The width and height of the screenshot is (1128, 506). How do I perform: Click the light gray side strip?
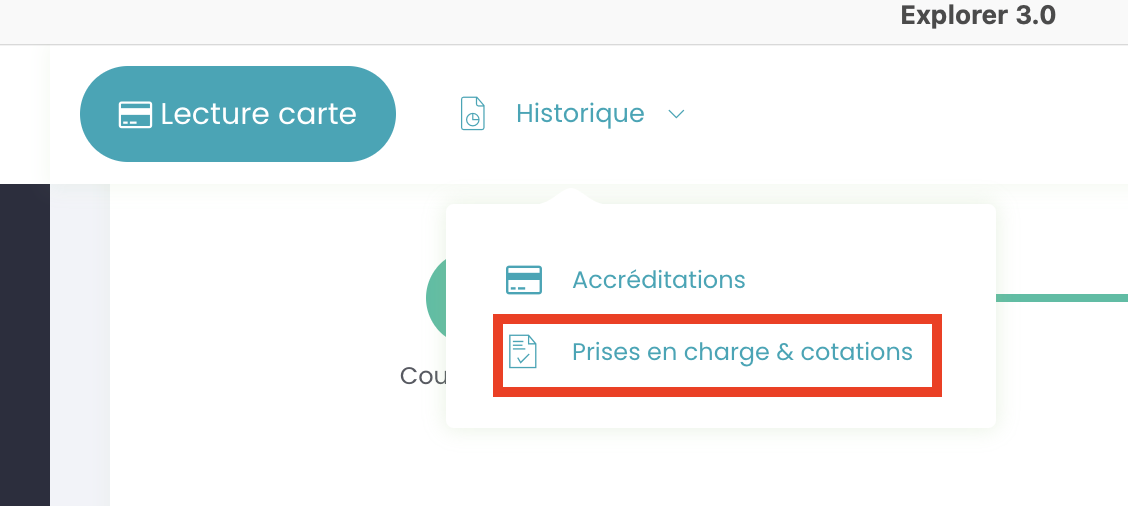coord(80,345)
